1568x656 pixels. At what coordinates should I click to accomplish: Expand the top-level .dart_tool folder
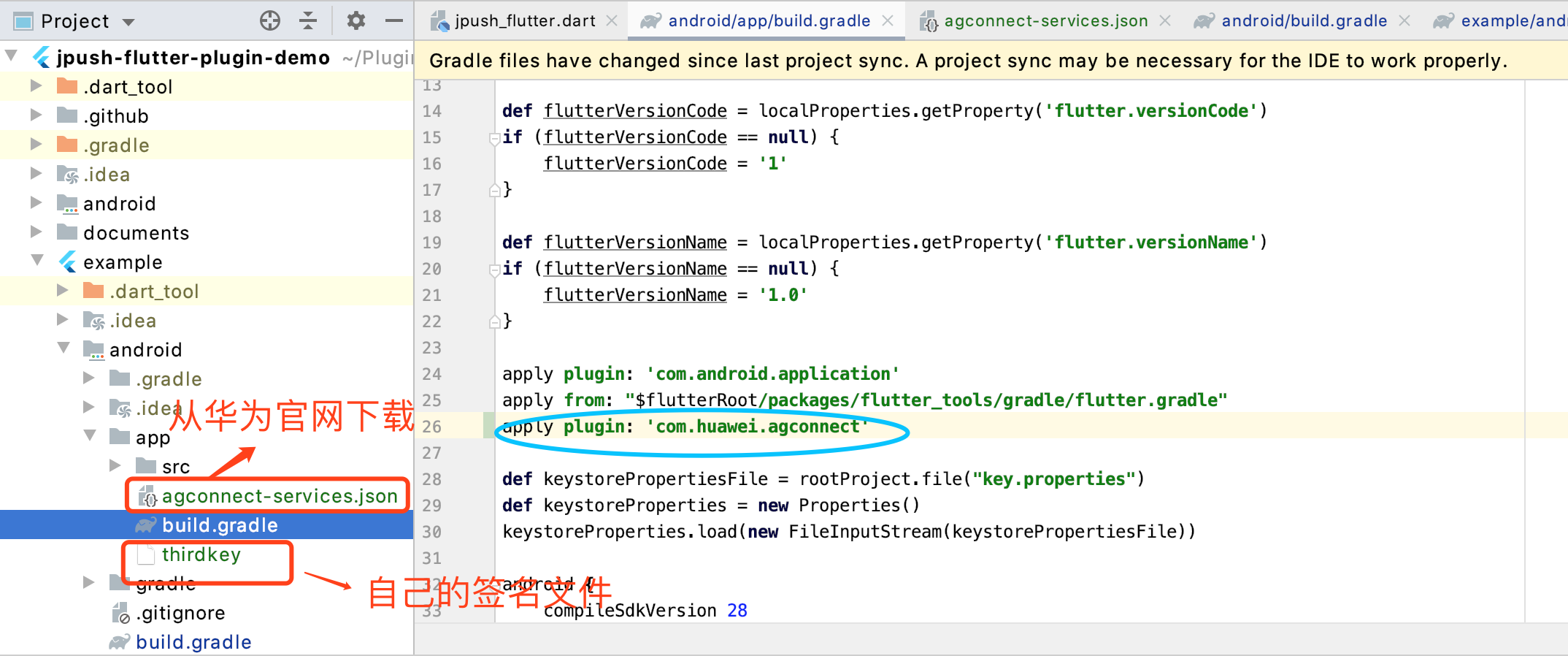(x=36, y=86)
